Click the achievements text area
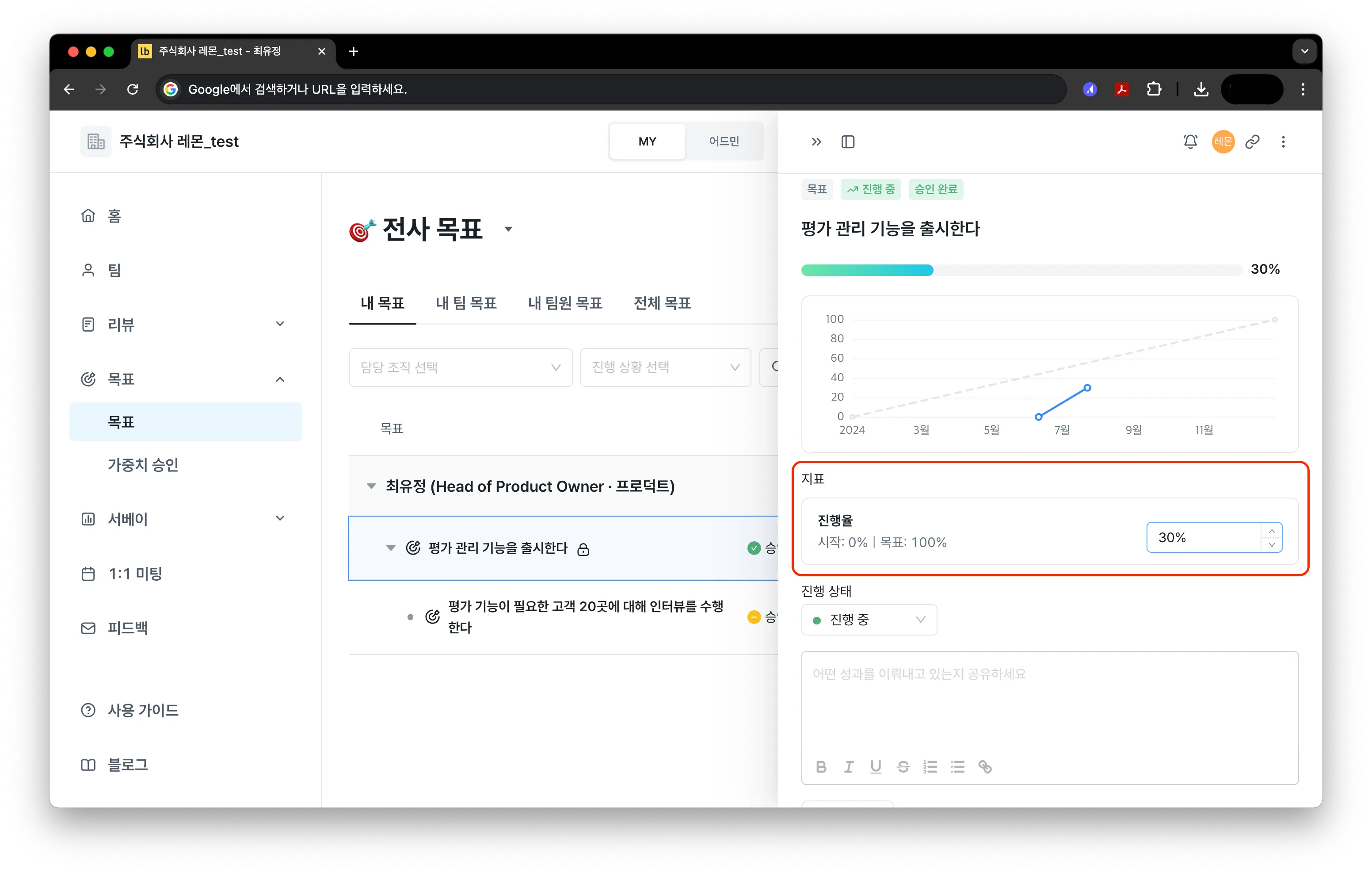1372x873 pixels. click(1049, 703)
